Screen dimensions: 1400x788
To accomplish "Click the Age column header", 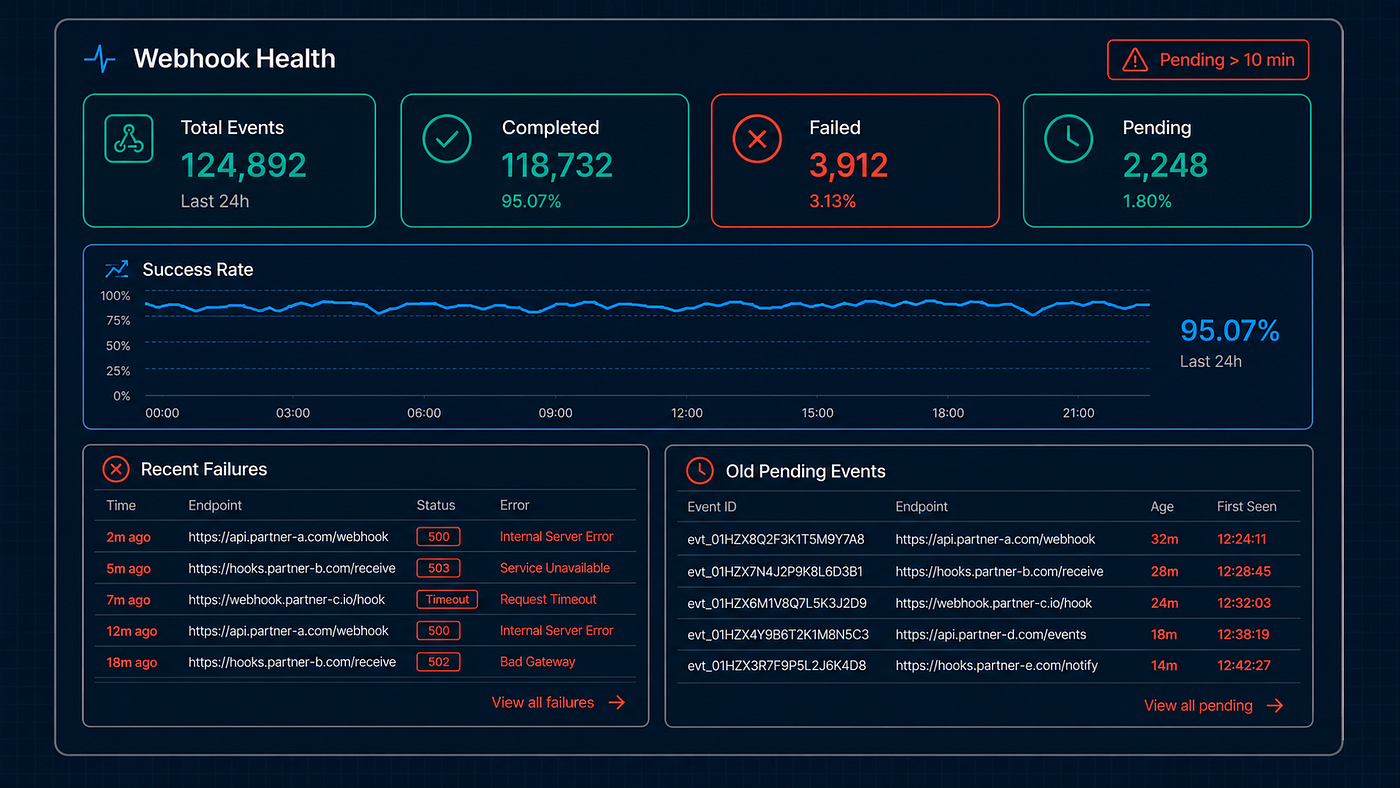I will 1162,507.
